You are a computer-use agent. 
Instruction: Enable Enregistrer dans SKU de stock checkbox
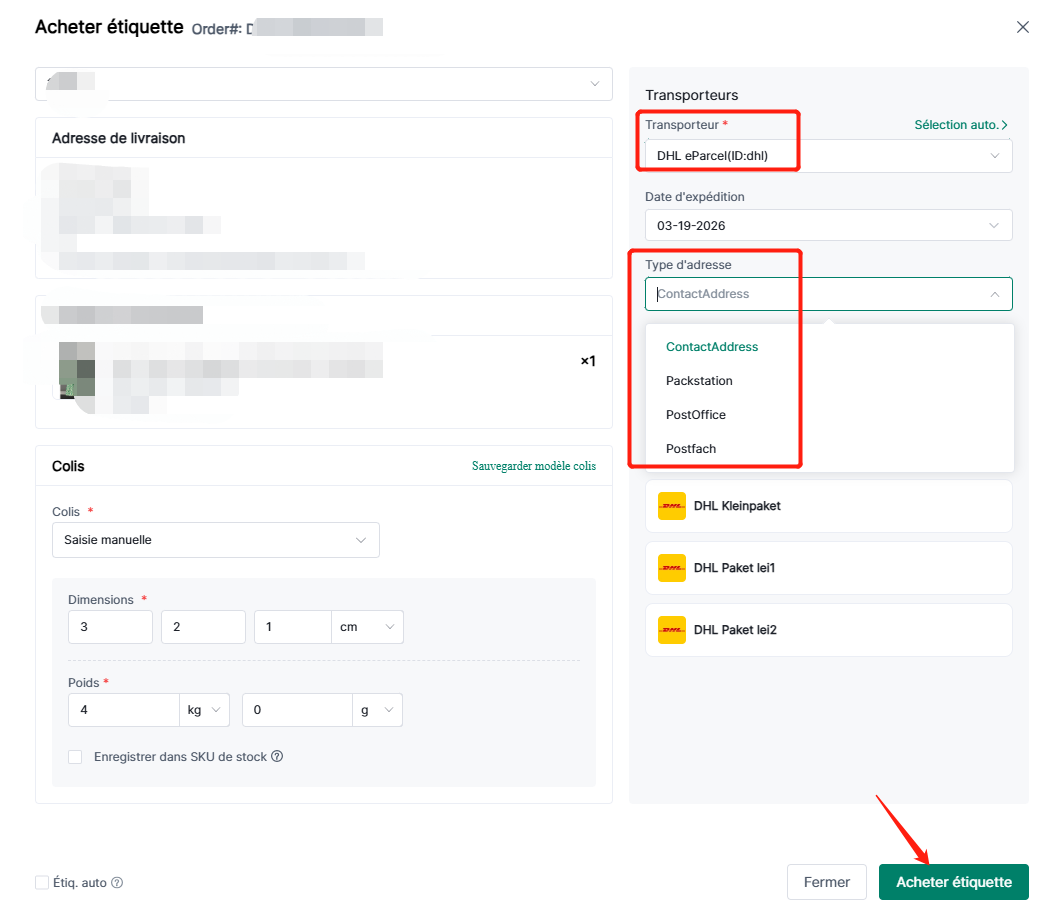pos(75,757)
